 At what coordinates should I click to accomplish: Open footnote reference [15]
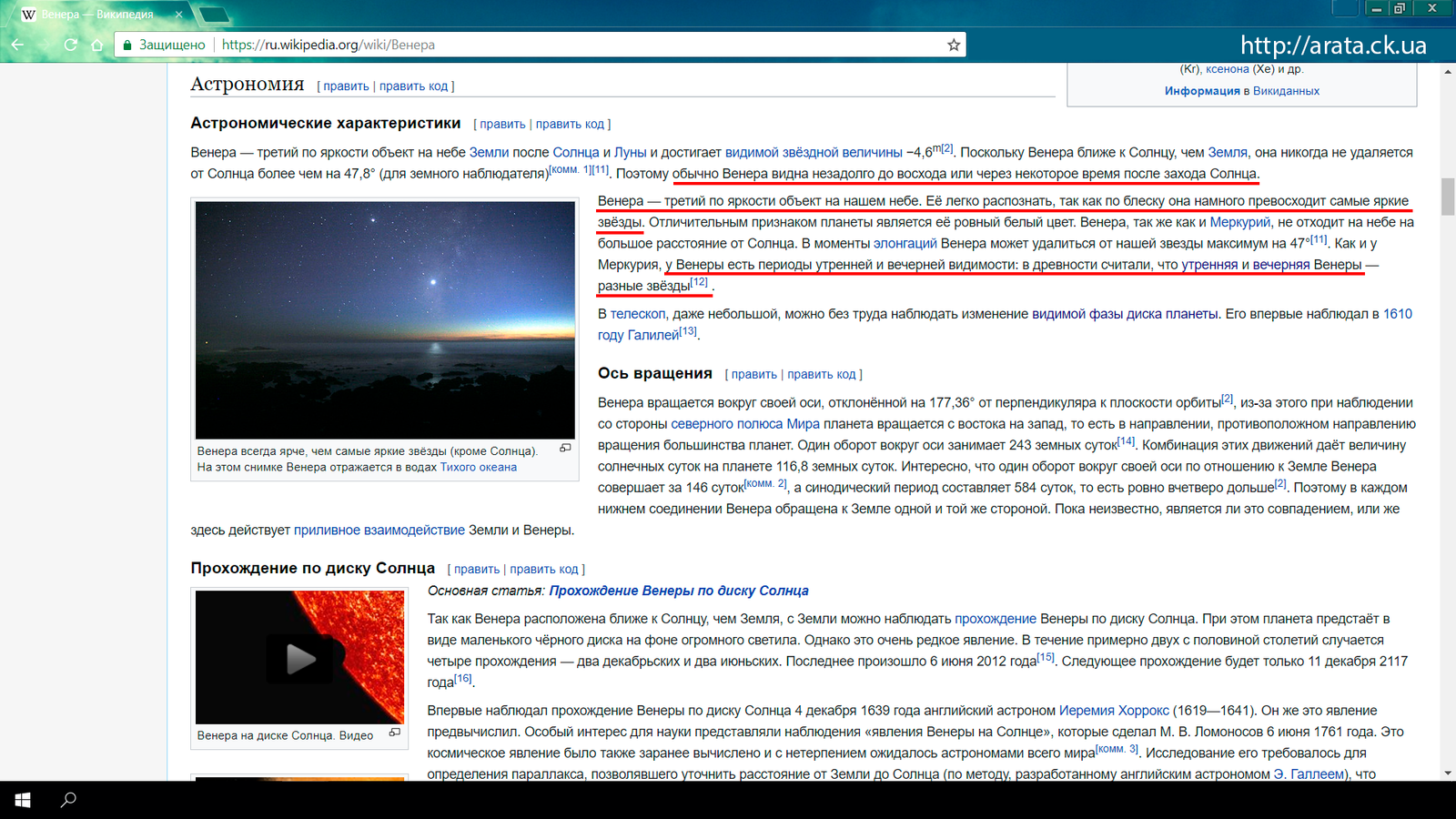[1046, 657]
